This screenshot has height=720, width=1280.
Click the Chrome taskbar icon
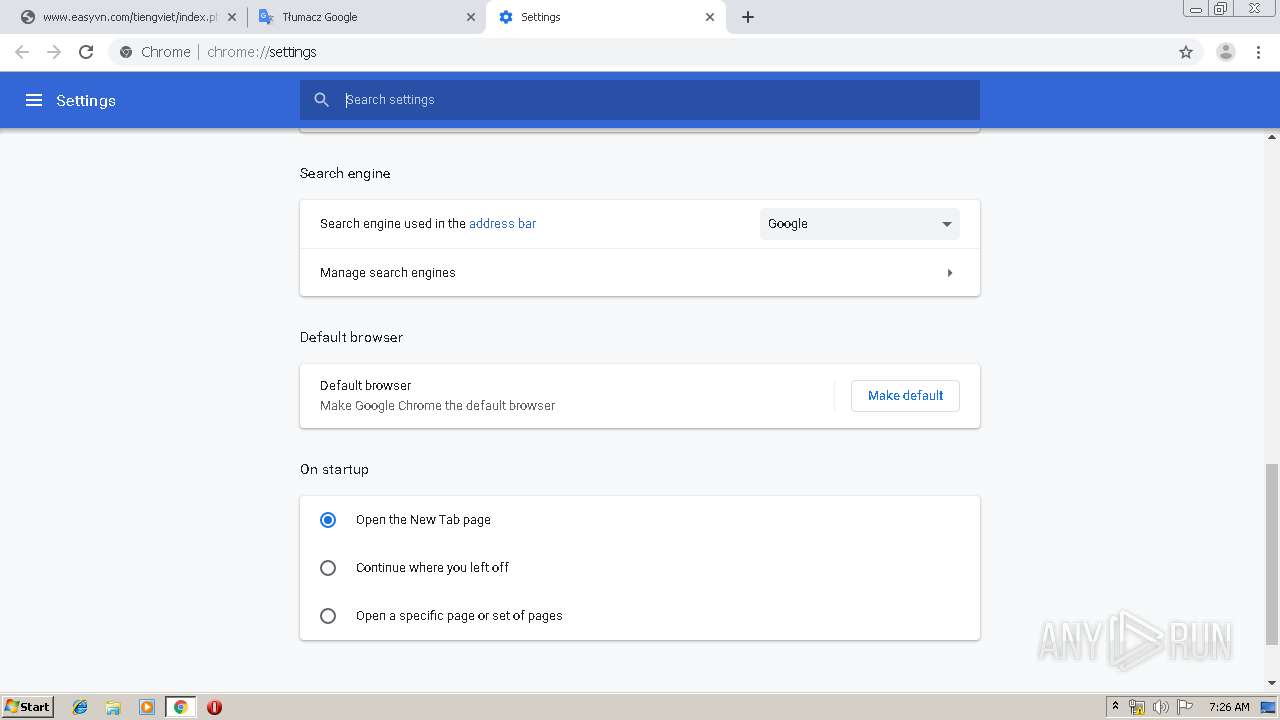(x=181, y=707)
